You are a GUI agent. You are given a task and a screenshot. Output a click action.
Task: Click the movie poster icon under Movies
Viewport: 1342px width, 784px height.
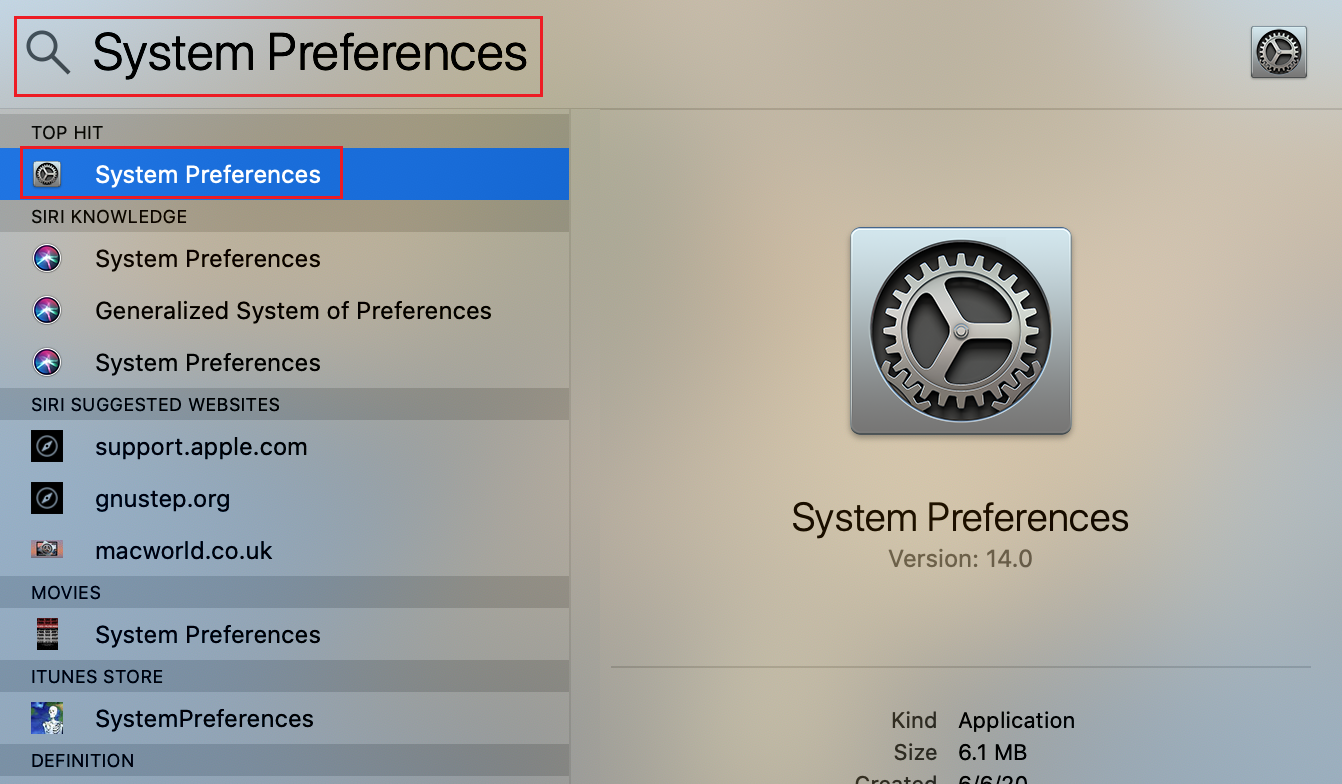click(47, 634)
